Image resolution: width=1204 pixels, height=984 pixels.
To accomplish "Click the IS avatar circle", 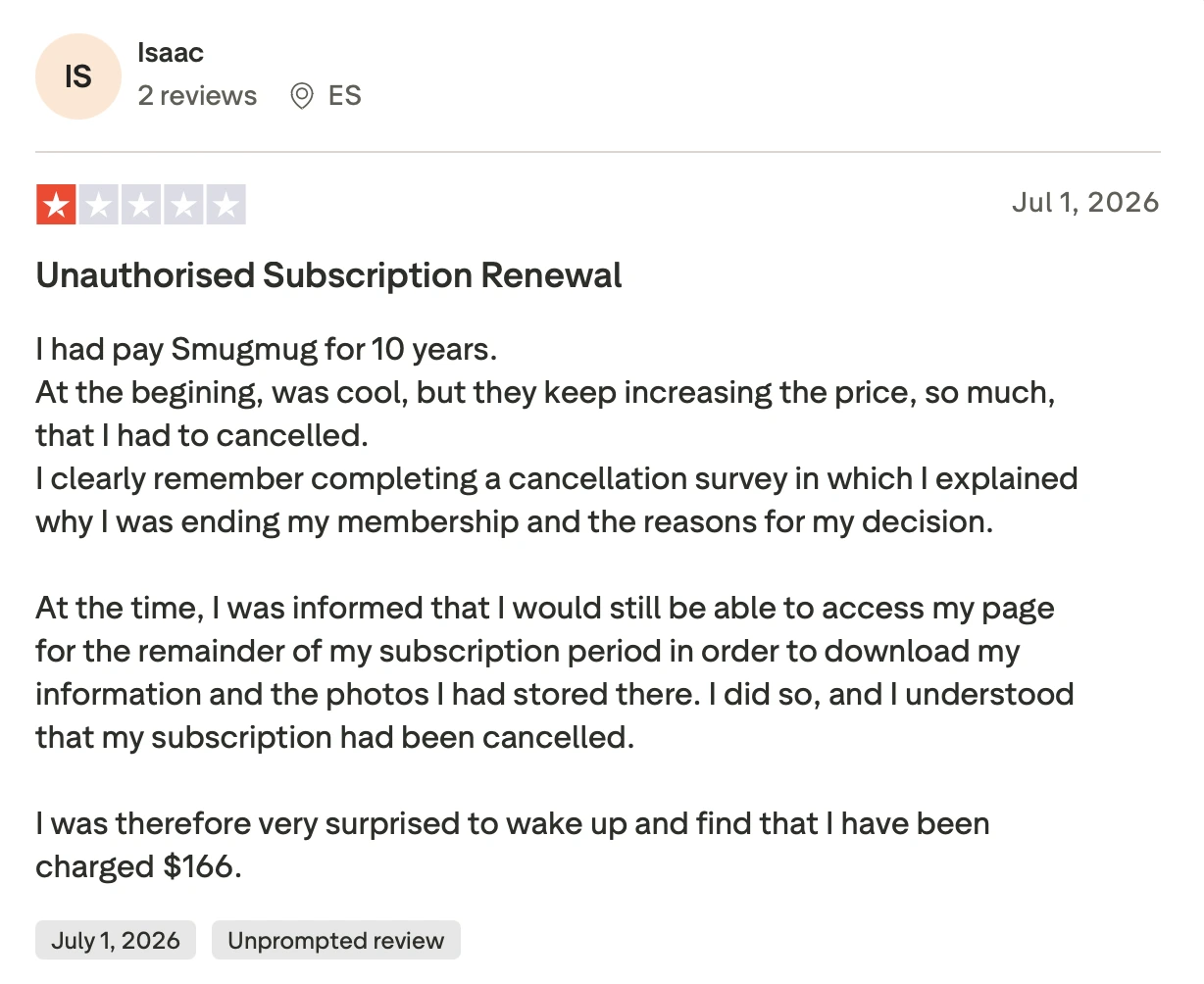I will 78,76.
